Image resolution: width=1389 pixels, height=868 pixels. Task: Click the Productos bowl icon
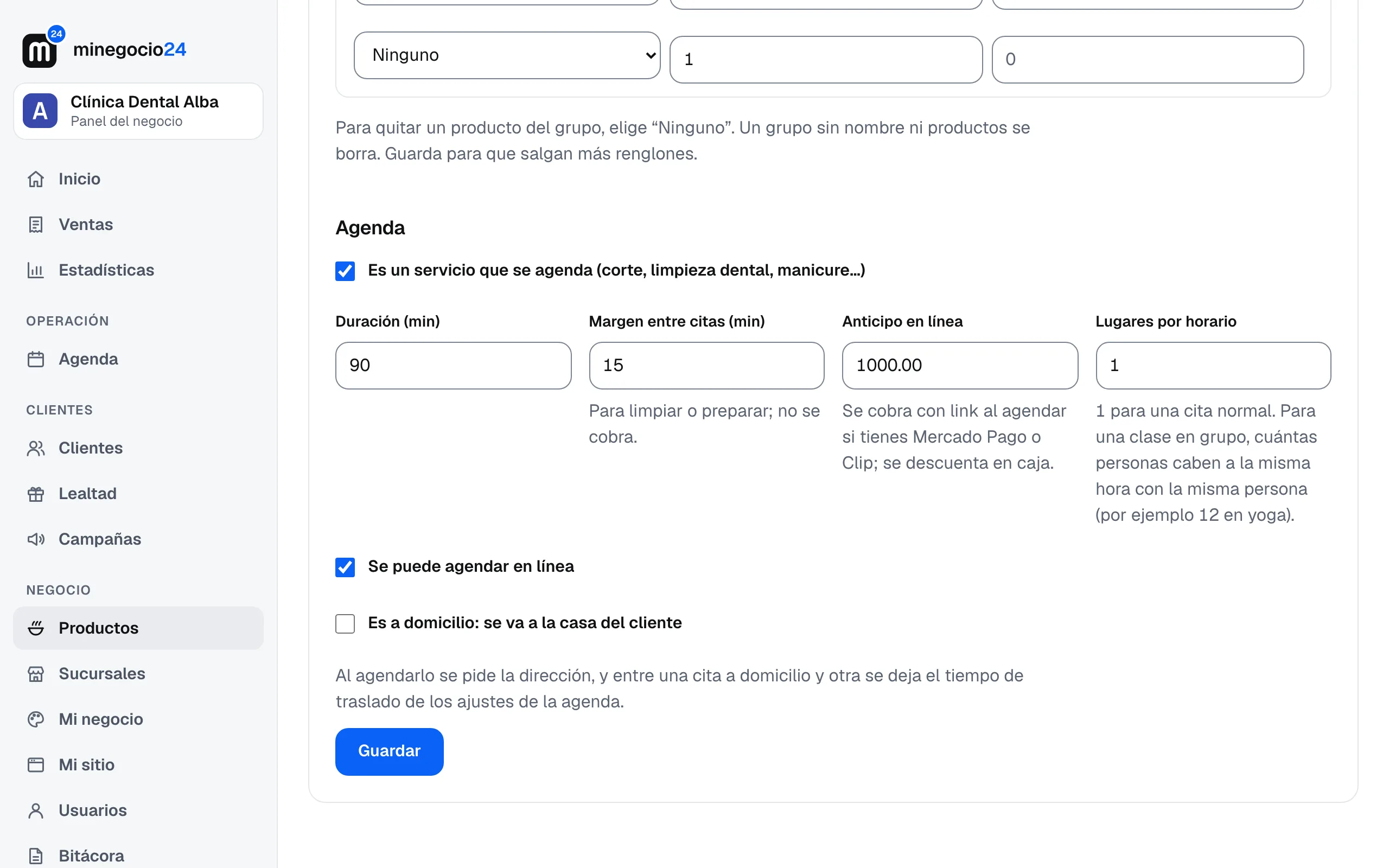click(x=36, y=628)
